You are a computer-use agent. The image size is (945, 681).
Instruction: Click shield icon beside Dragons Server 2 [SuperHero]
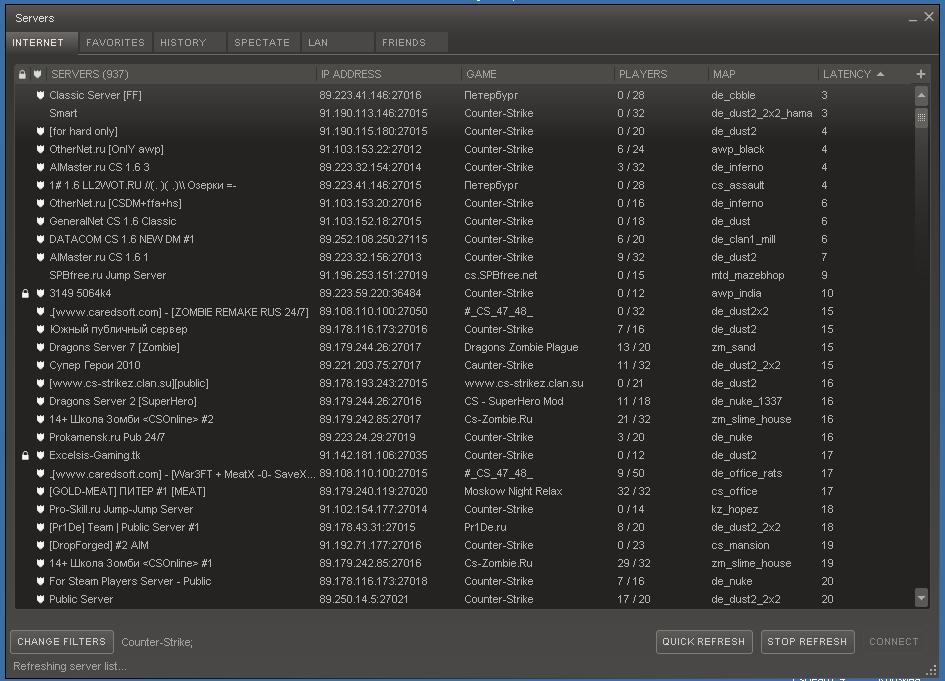pos(40,401)
